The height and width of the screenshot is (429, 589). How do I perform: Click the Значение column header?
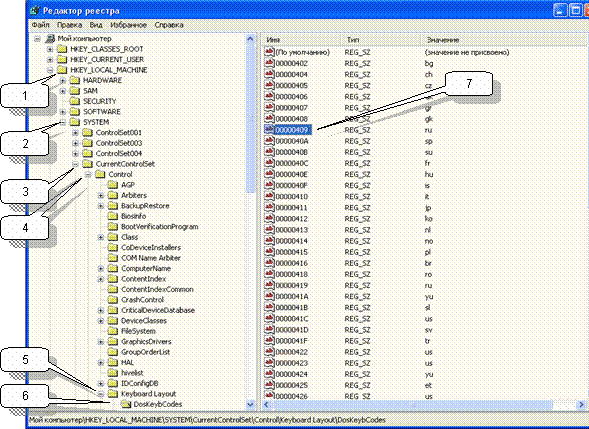[504, 39]
